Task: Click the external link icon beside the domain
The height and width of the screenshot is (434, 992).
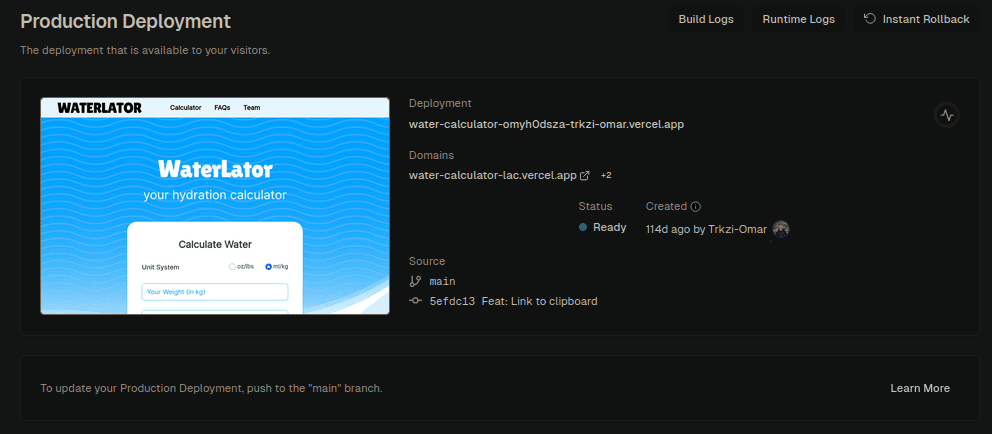Action: point(585,175)
